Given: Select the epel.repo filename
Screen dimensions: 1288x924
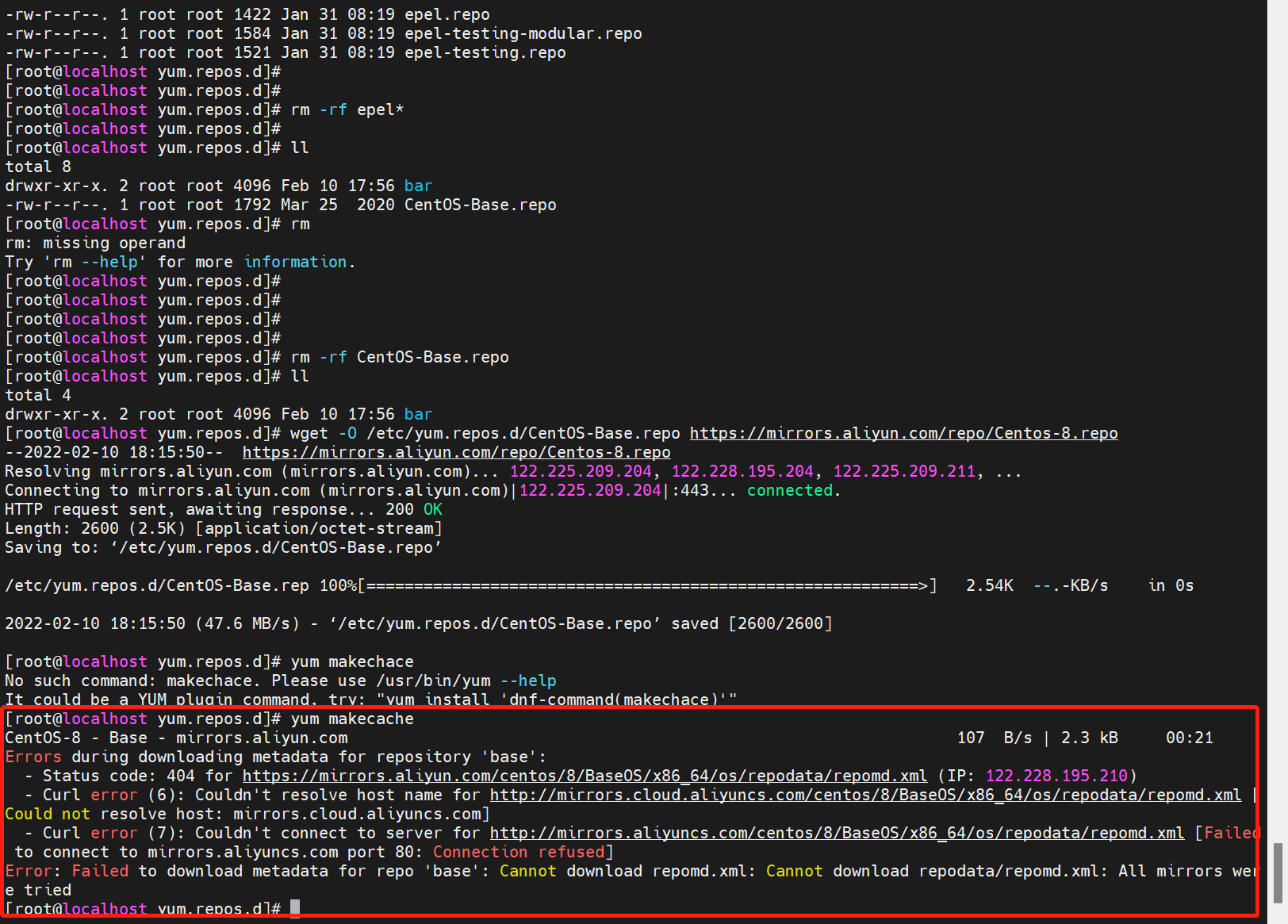Looking at the screenshot, I should [447, 14].
